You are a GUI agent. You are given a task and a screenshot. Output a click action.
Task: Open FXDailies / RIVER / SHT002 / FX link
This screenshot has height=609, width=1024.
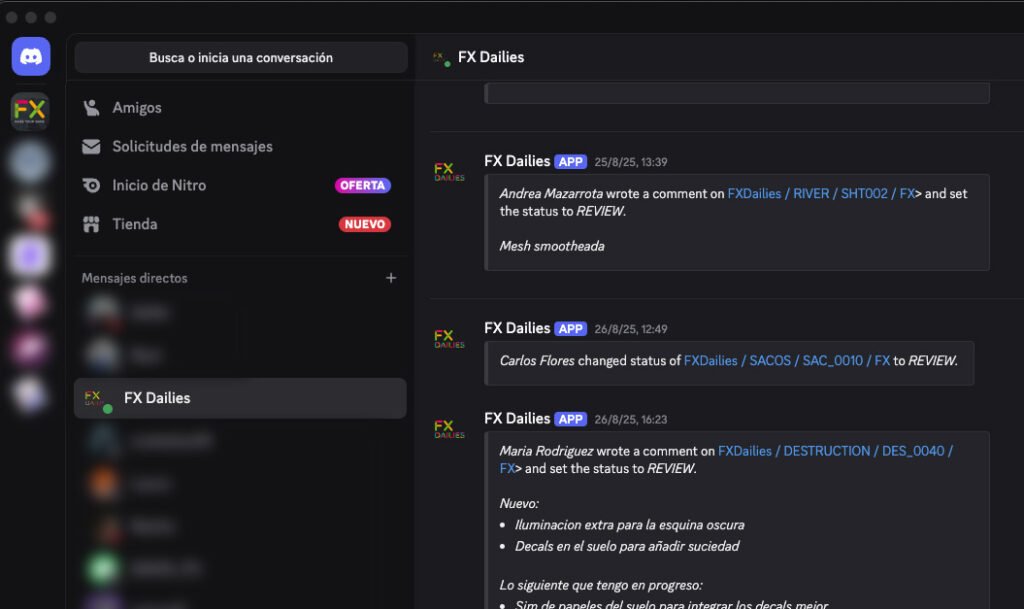(x=821, y=194)
